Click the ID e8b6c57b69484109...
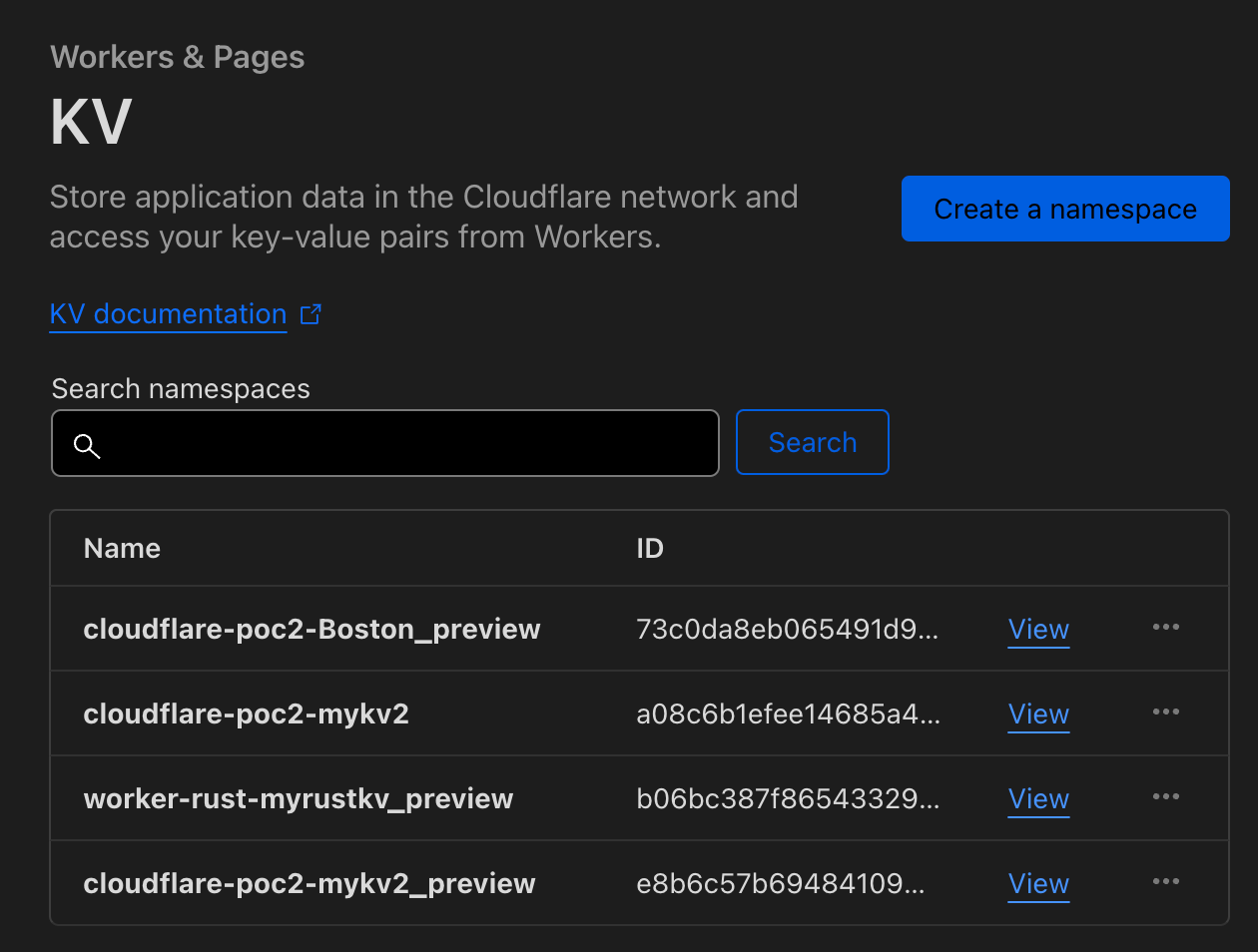Viewport: 1258px width, 952px height. click(x=781, y=884)
